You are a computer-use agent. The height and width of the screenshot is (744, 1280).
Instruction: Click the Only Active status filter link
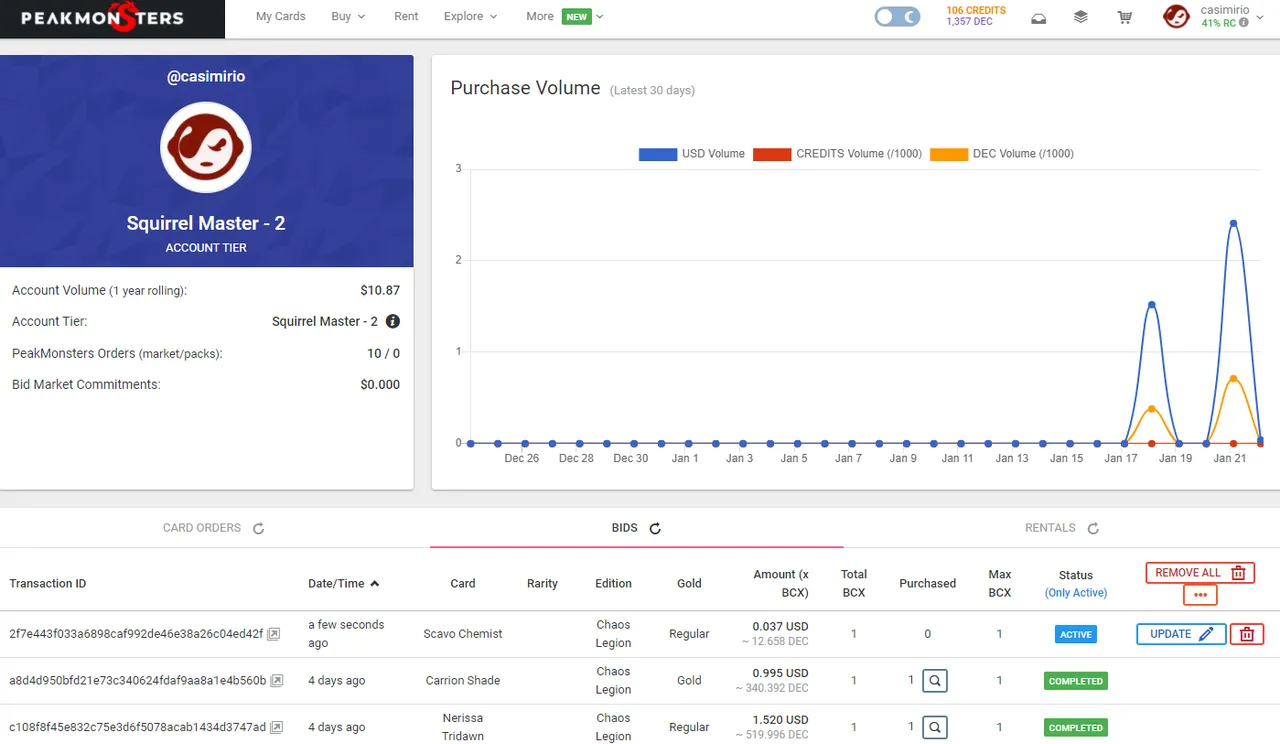click(1076, 593)
